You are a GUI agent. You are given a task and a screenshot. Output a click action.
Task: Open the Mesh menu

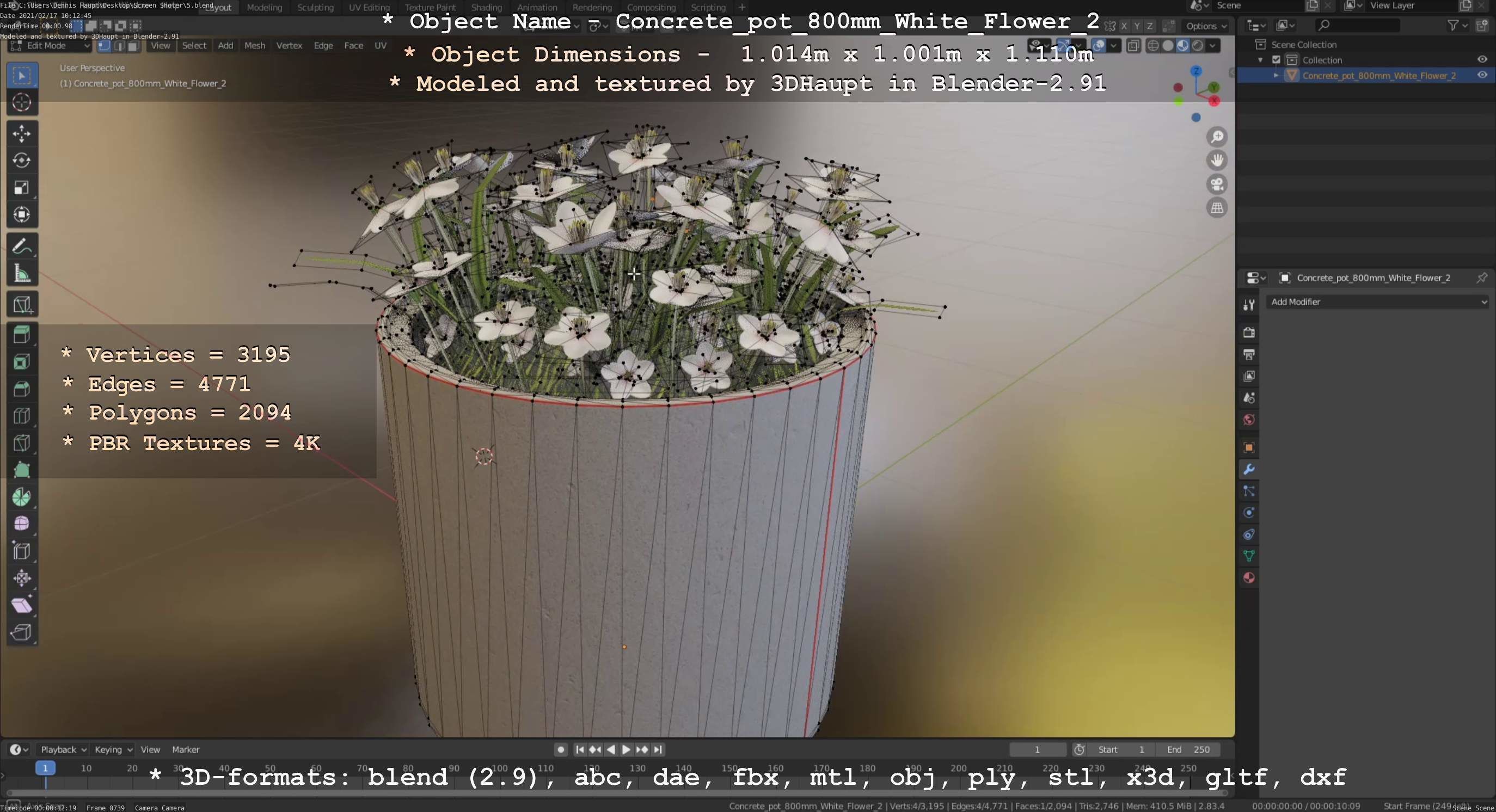pyautogui.click(x=254, y=46)
